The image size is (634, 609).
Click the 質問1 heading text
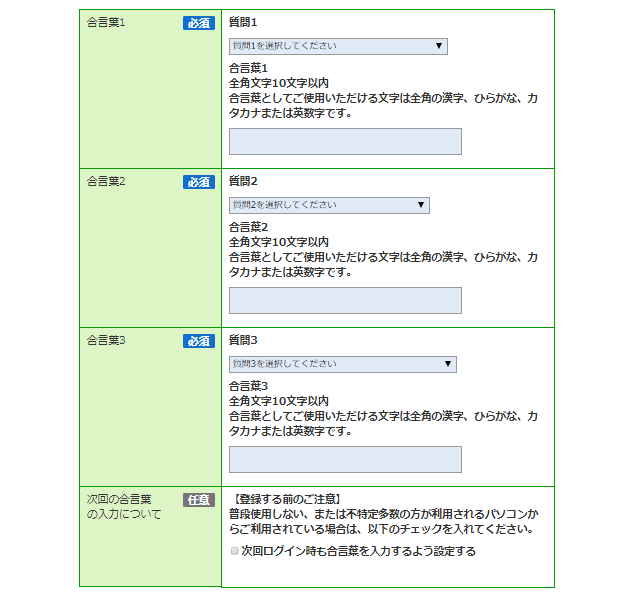point(243,22)
